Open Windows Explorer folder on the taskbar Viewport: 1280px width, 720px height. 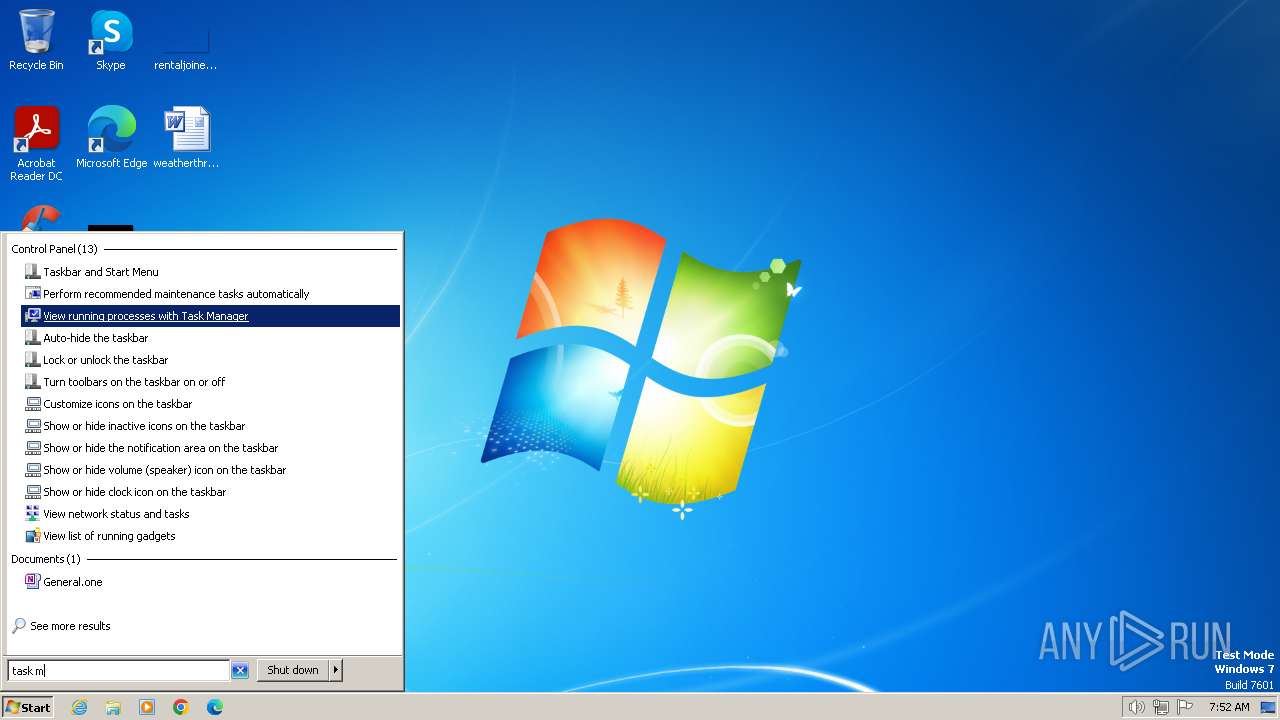[x=113, y=707]
